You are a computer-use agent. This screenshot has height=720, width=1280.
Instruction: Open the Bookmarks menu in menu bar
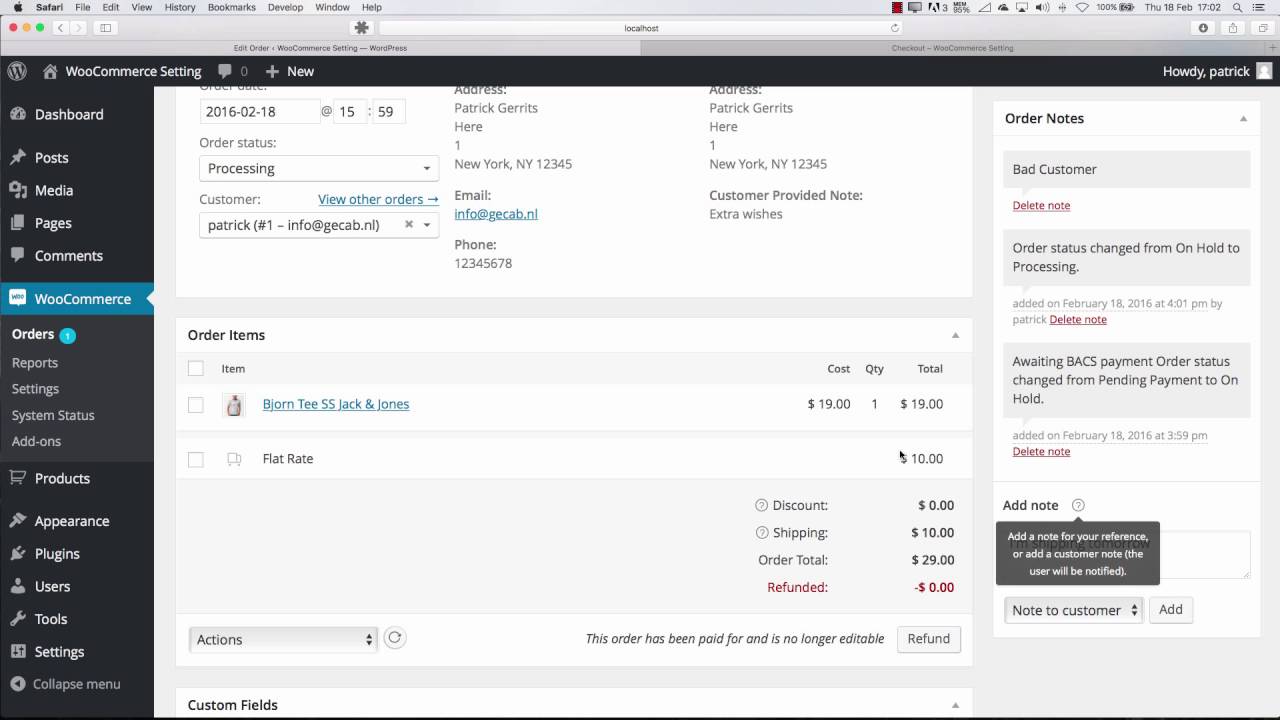[x=231, y=7]
